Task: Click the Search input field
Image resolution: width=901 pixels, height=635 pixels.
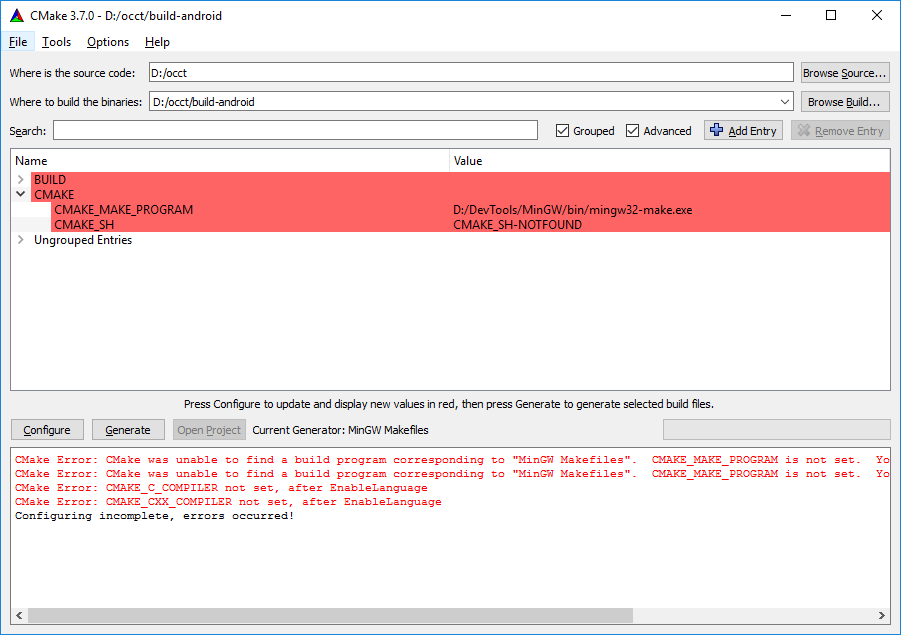Action: click(x=295, y=130)
